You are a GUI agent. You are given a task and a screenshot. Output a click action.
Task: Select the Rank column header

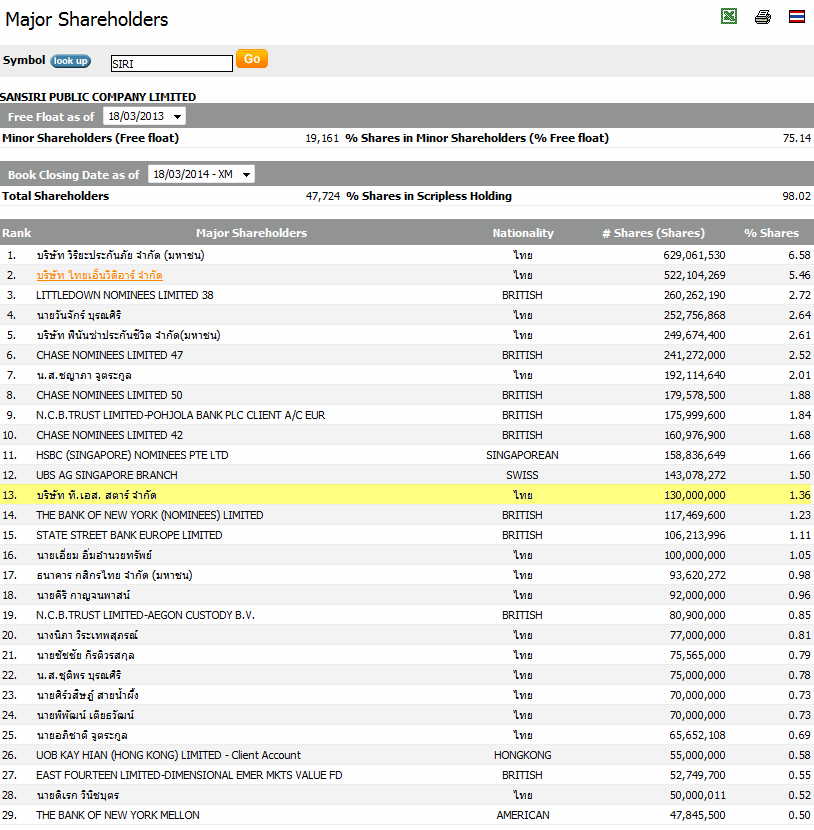[16, 233]
